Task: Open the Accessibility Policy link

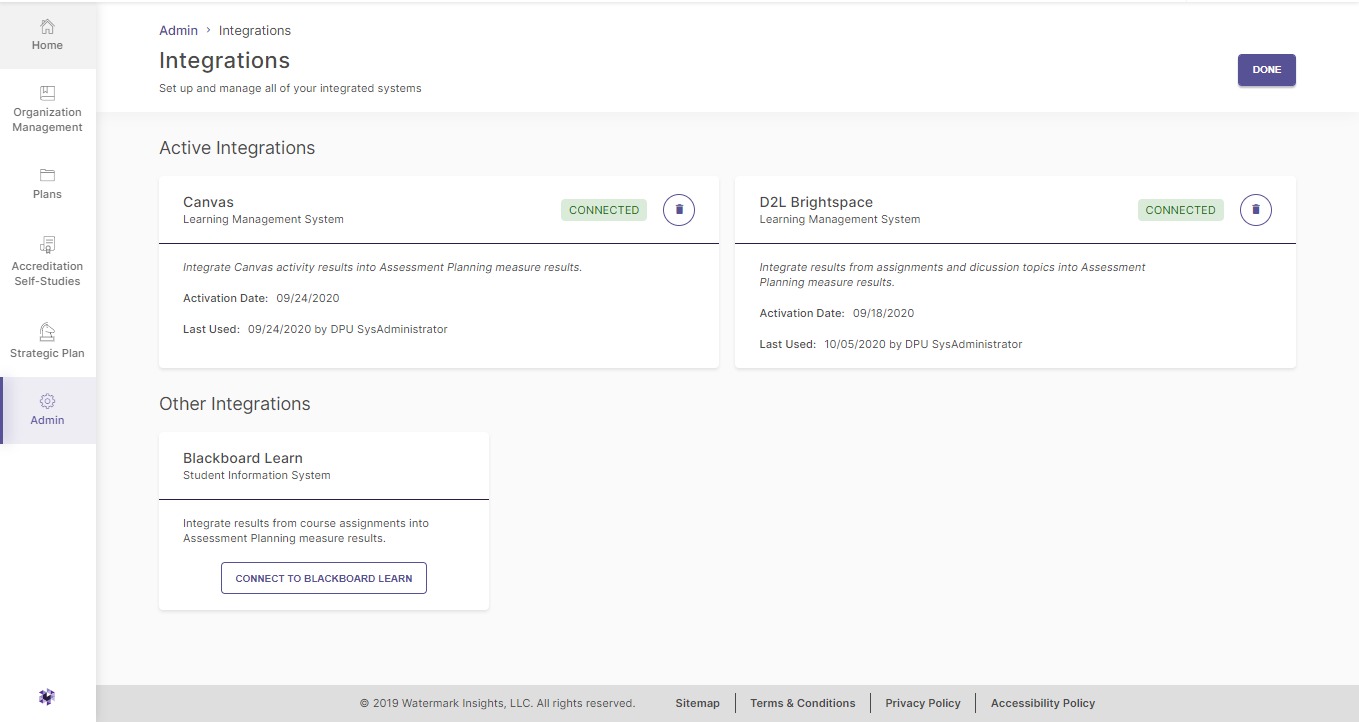Action: [1042, 703]
